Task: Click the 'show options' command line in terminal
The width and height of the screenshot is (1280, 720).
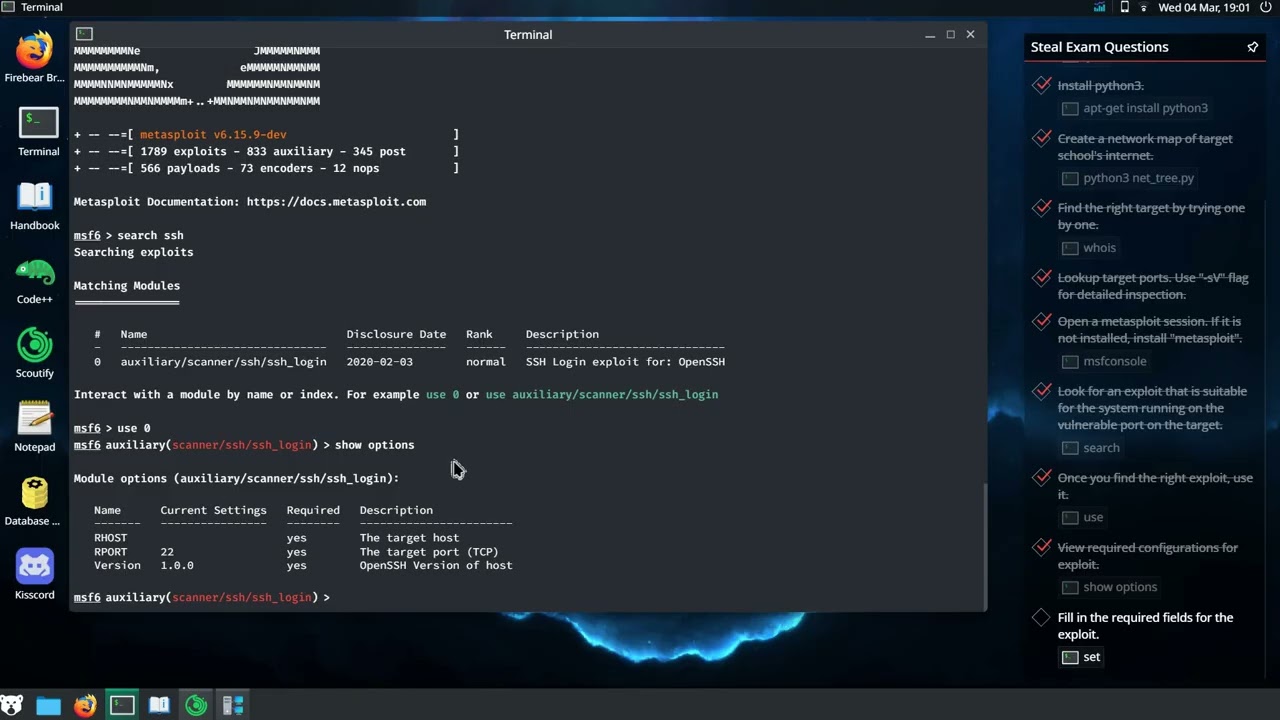Action: (x=244, y=445)
